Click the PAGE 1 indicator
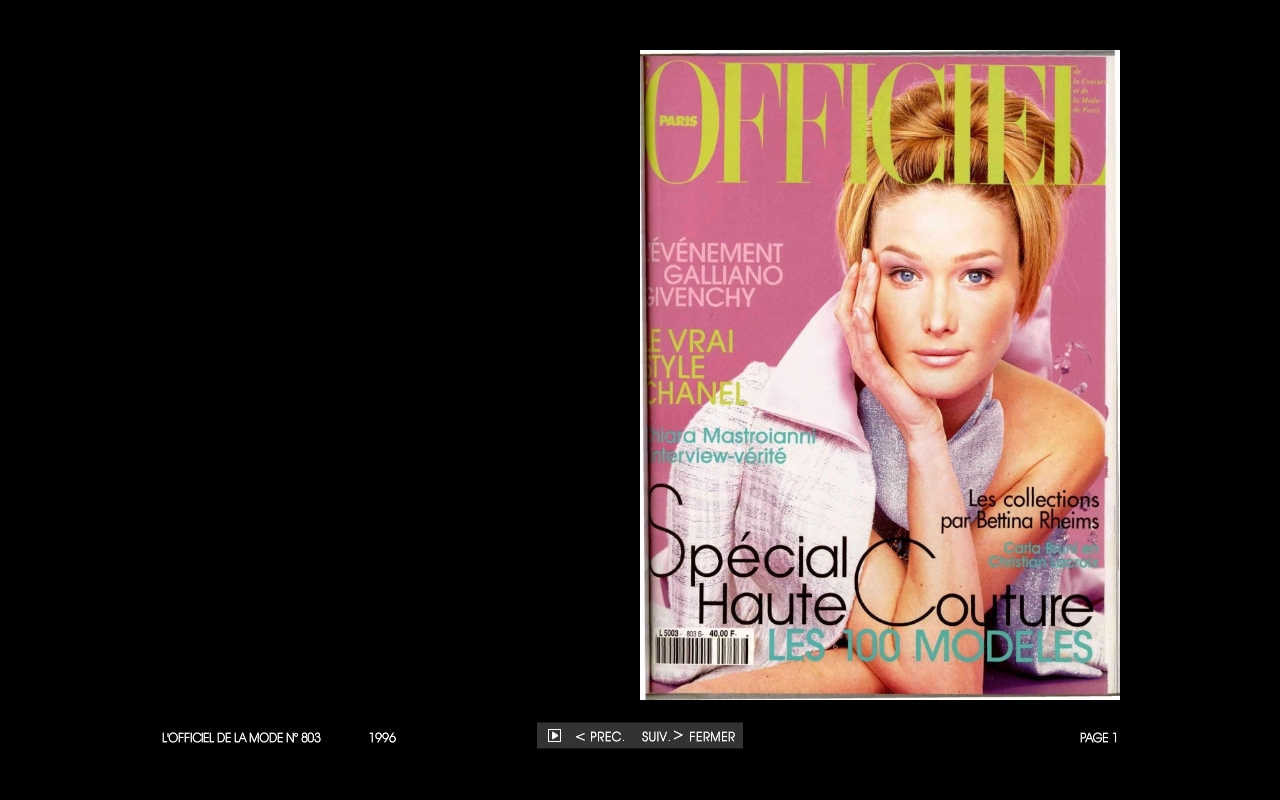This screenshot has height=800, width=1280. 1098,738
